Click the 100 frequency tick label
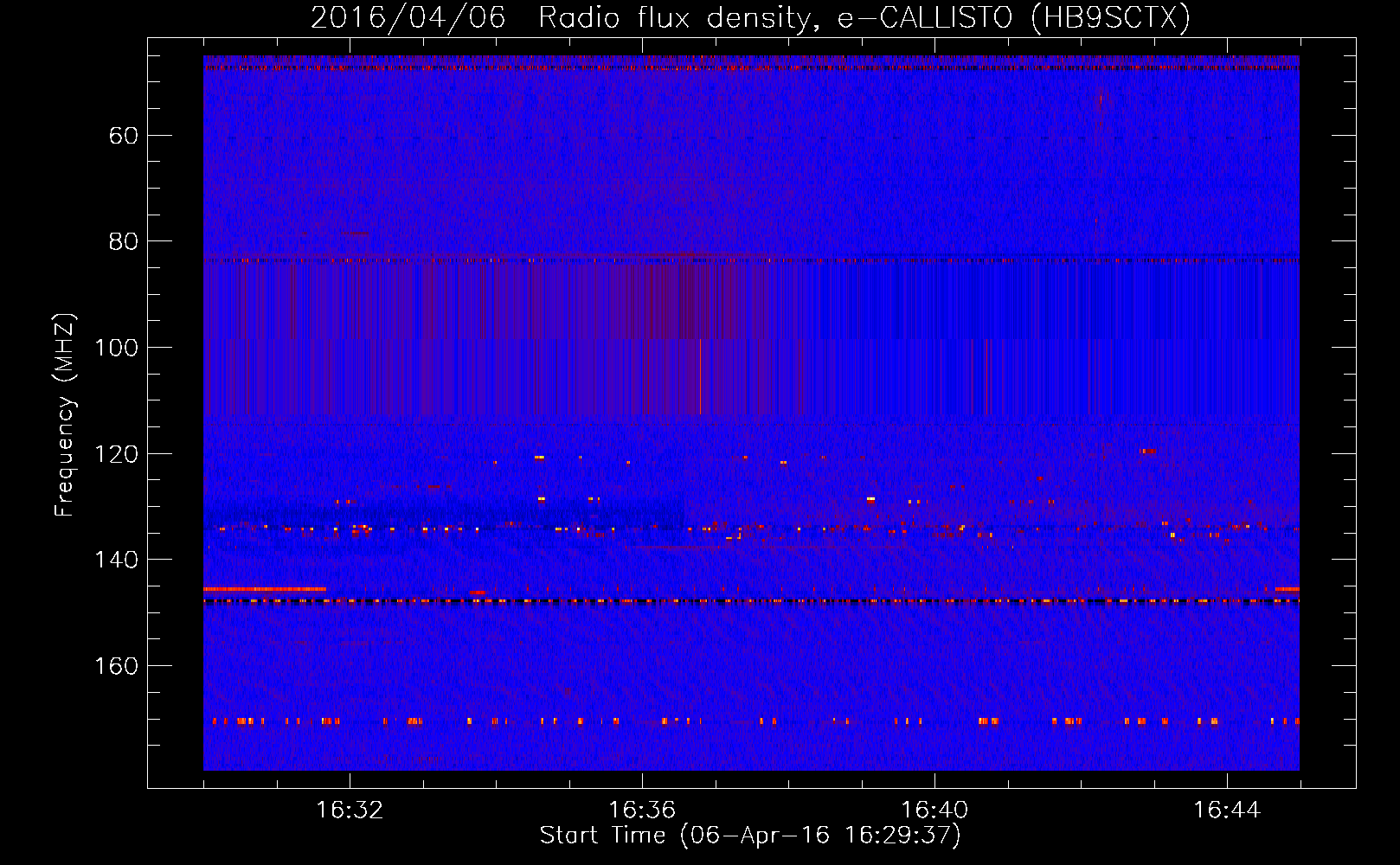 [x=117, y=348]
